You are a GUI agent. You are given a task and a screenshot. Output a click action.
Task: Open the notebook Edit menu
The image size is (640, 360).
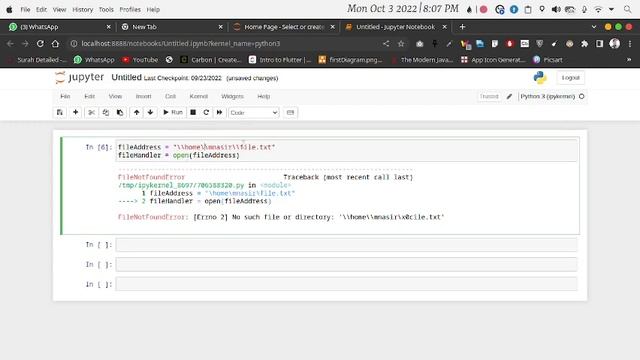tap(89, 96)
